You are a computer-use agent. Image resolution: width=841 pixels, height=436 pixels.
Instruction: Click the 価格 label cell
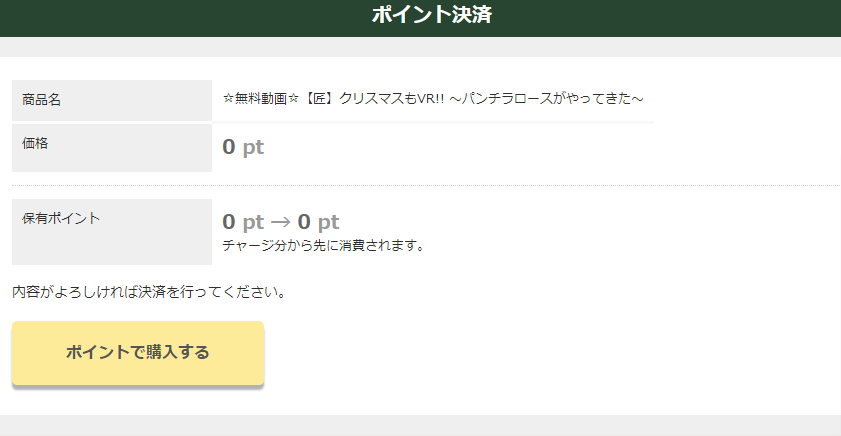pyautogui.click(x=112, y=148)
